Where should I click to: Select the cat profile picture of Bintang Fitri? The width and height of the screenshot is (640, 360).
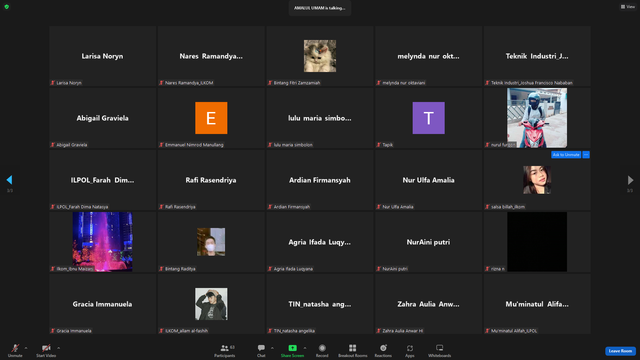(x=320, y=56)
